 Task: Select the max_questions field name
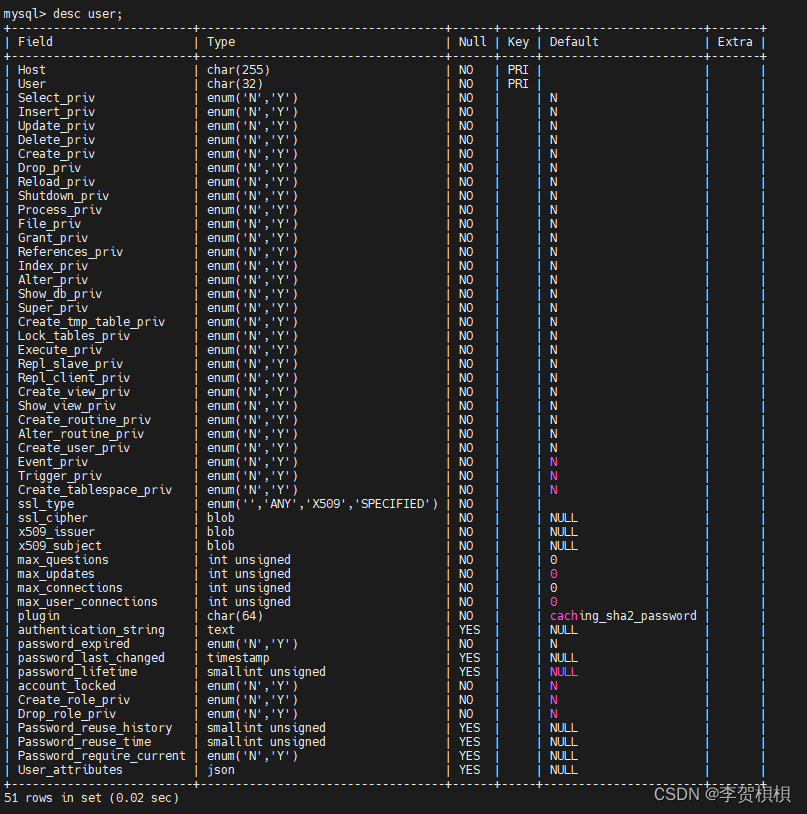63,561
